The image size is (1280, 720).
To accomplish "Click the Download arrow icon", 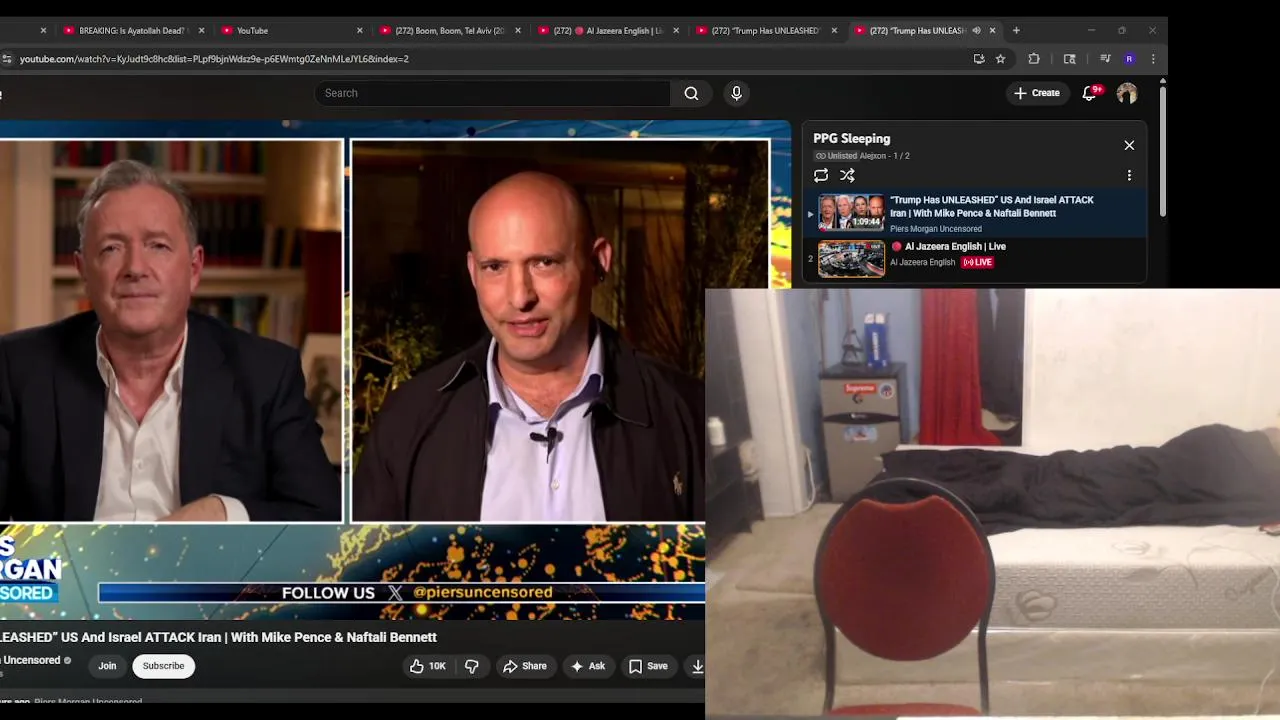I will pyautogui.click(x=697, y=666).
